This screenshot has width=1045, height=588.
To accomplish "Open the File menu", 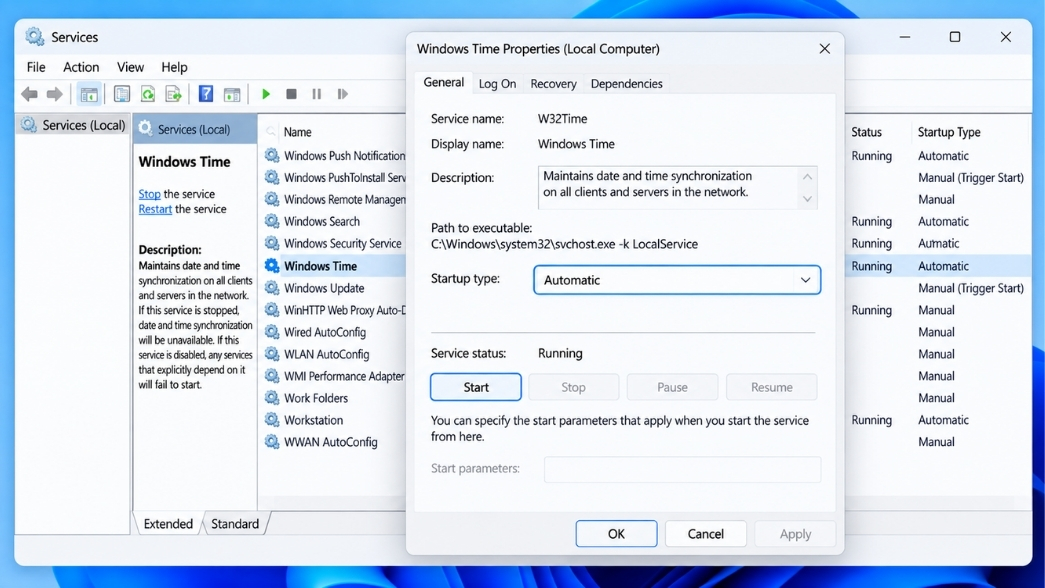I will [36, 67].
